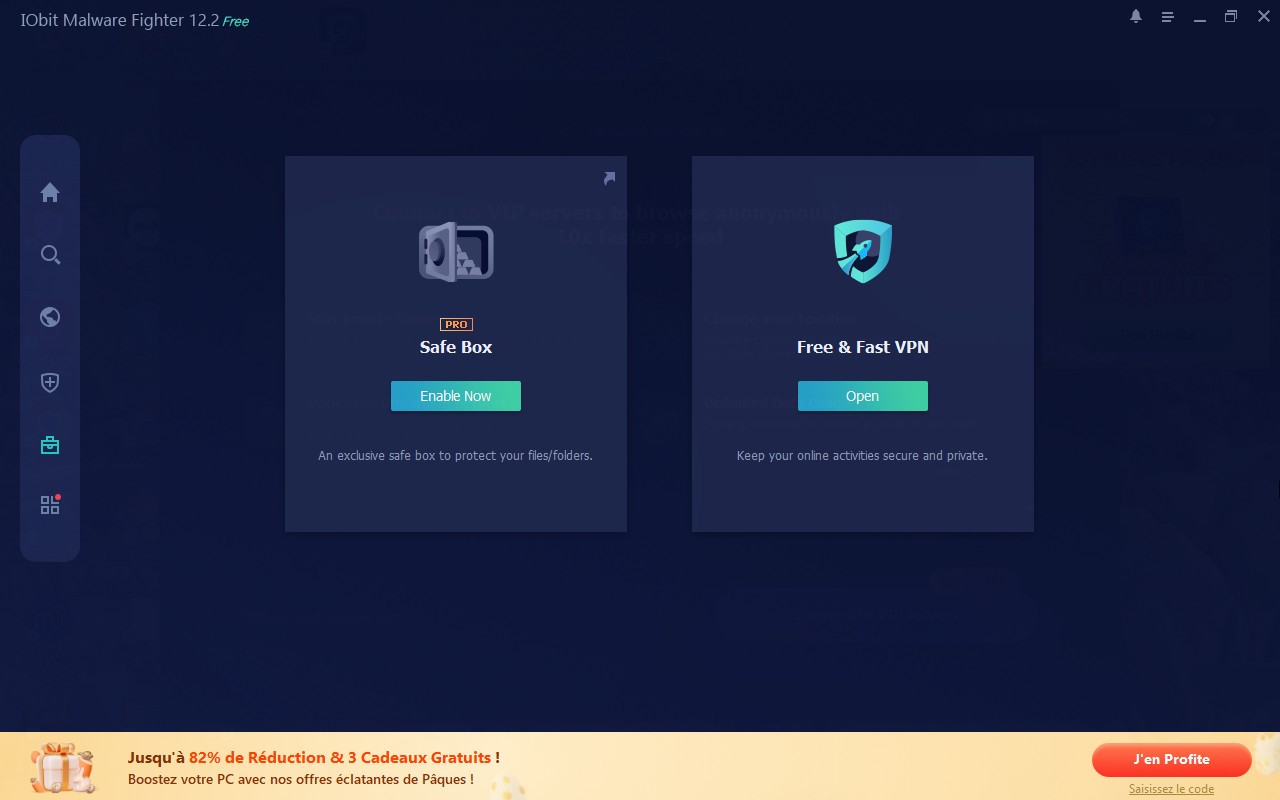This screenshot has height=800, width=1280.
Task: Open the notifications bell icon
Action: coord(1135,16)
